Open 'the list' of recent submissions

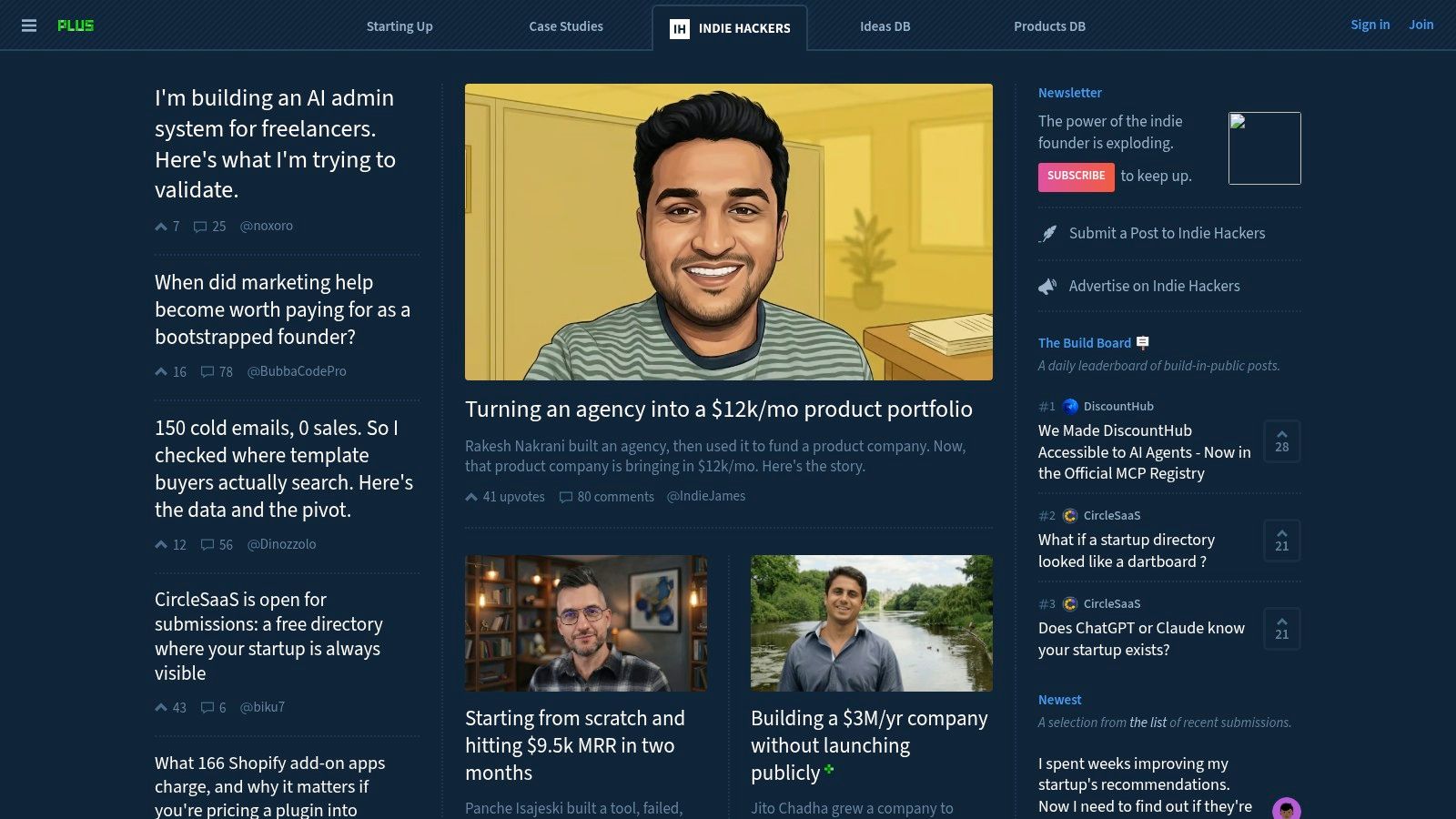[x=1148, y=723]
